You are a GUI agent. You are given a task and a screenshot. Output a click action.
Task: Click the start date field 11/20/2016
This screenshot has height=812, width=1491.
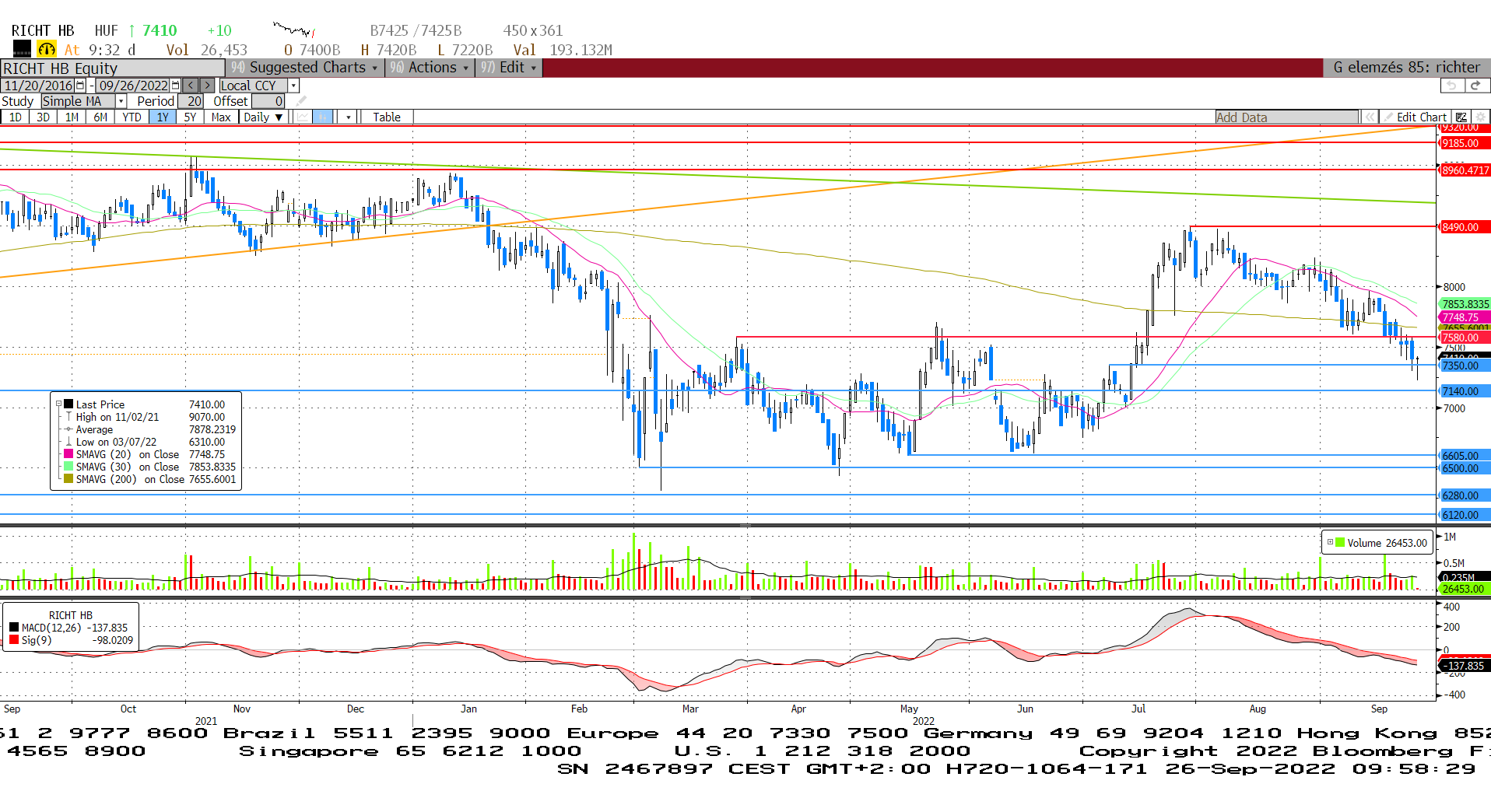[38, 86]
